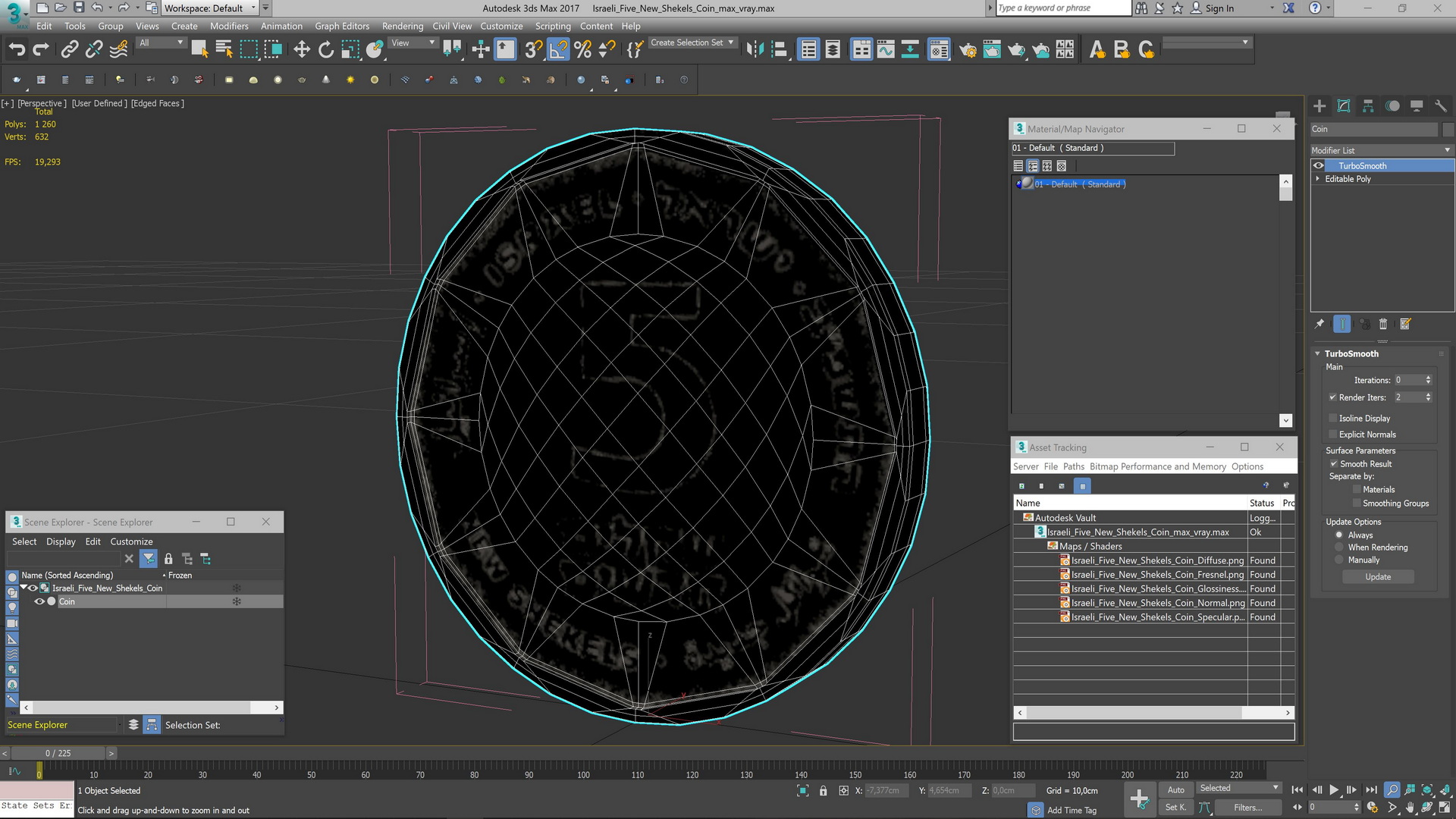Pin the modifier stack
Screen dimensions: 1456x819
tap(1319, 324)
